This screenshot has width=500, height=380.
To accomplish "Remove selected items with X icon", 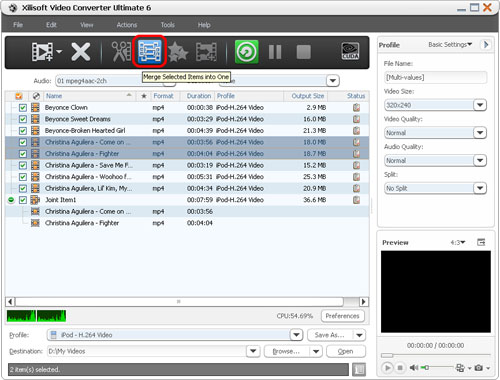I will click(80, 52).
